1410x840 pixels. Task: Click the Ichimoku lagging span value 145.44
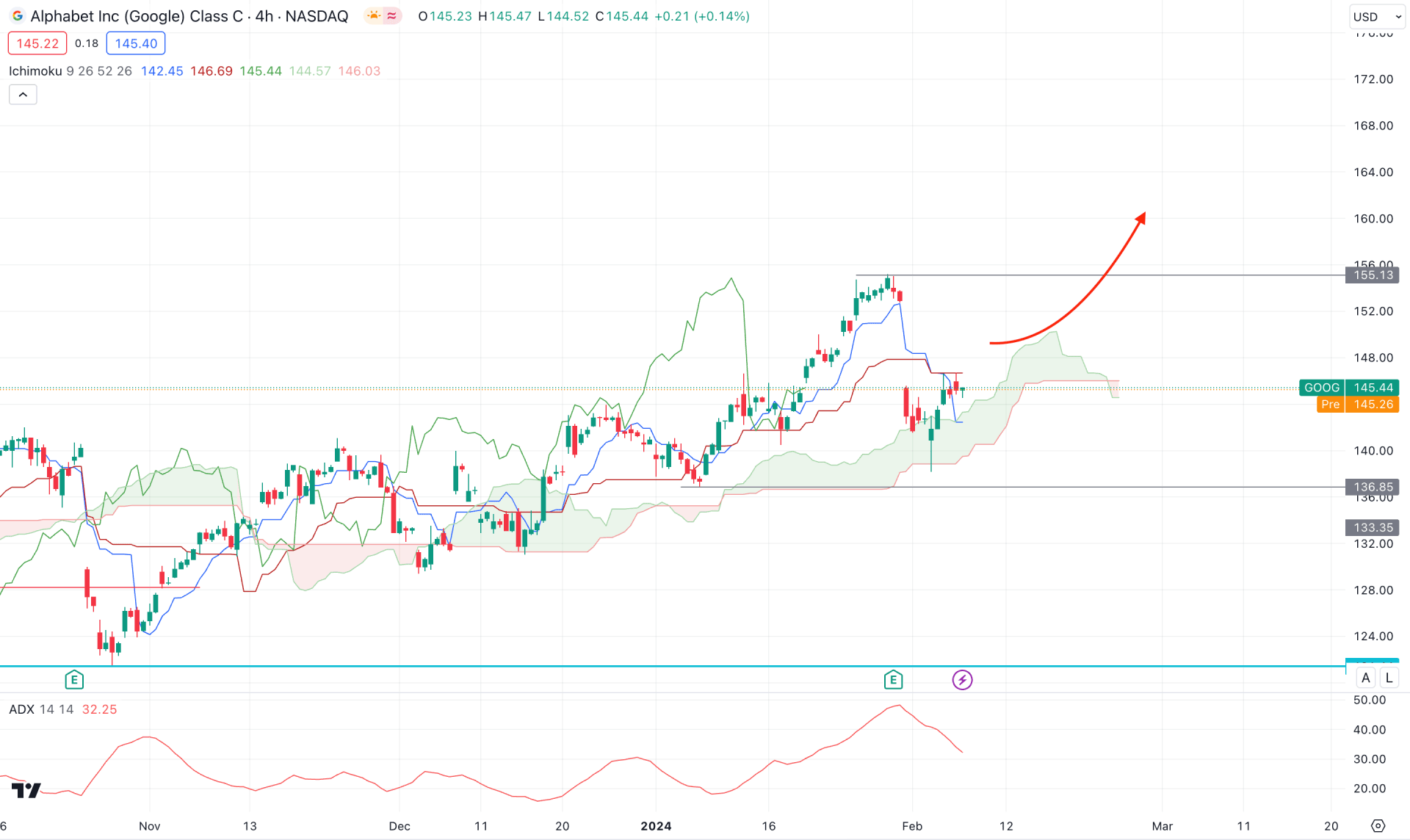click(260, 71)
